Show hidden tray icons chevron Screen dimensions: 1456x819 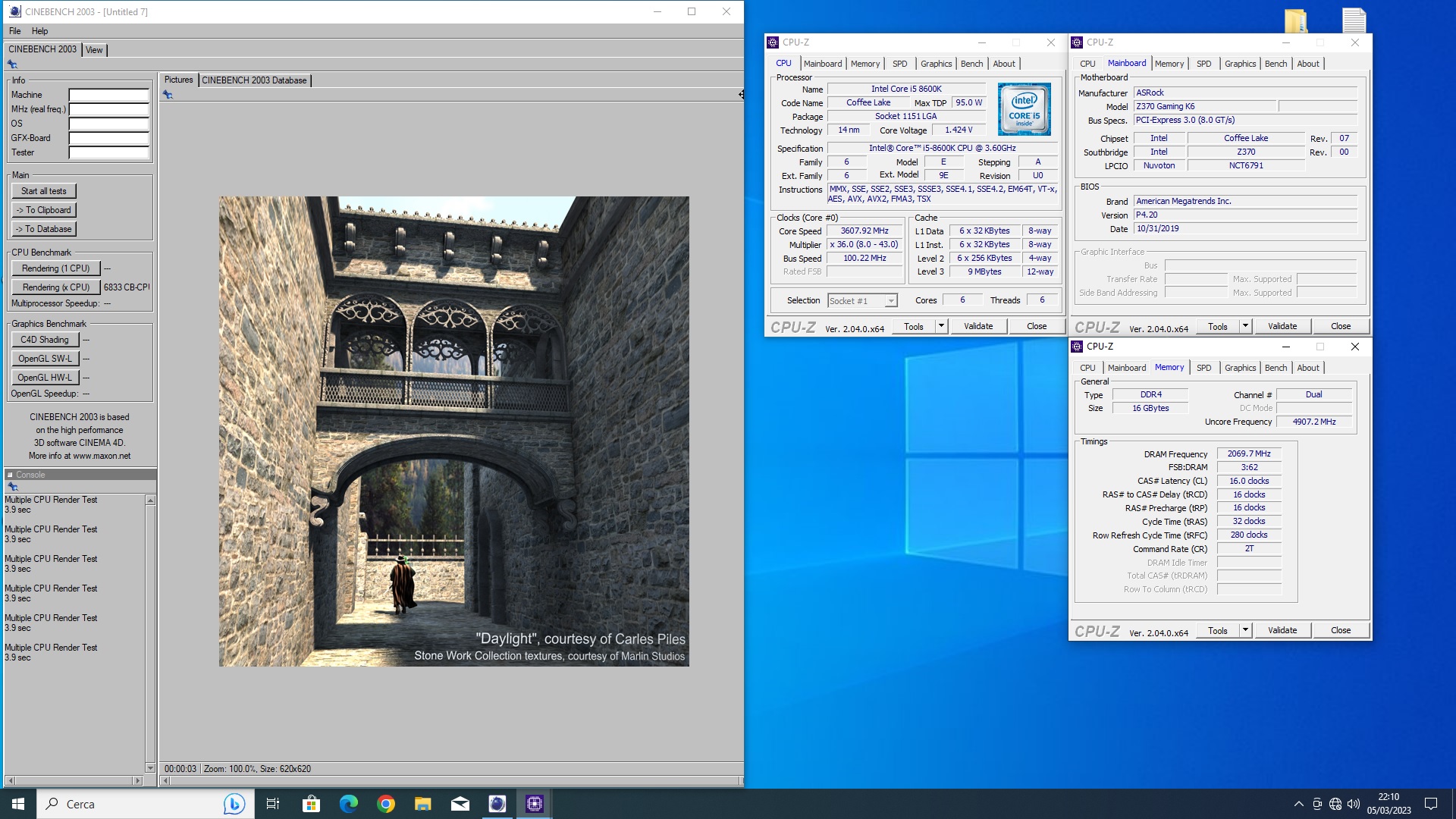[x=1298, y=804]
